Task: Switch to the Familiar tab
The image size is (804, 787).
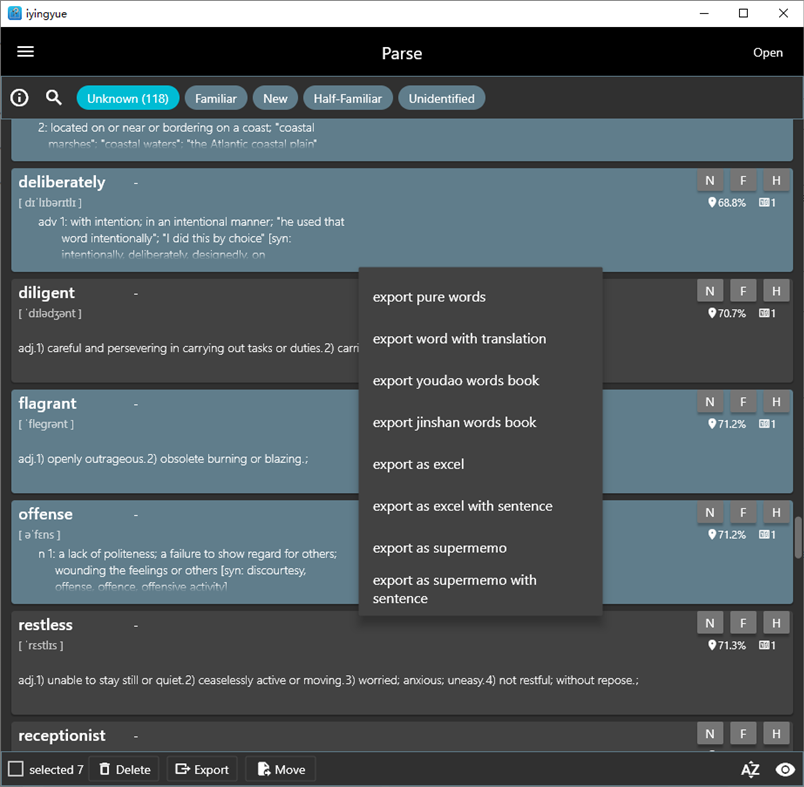Action: pyautogui.click(x=216, y=97)
